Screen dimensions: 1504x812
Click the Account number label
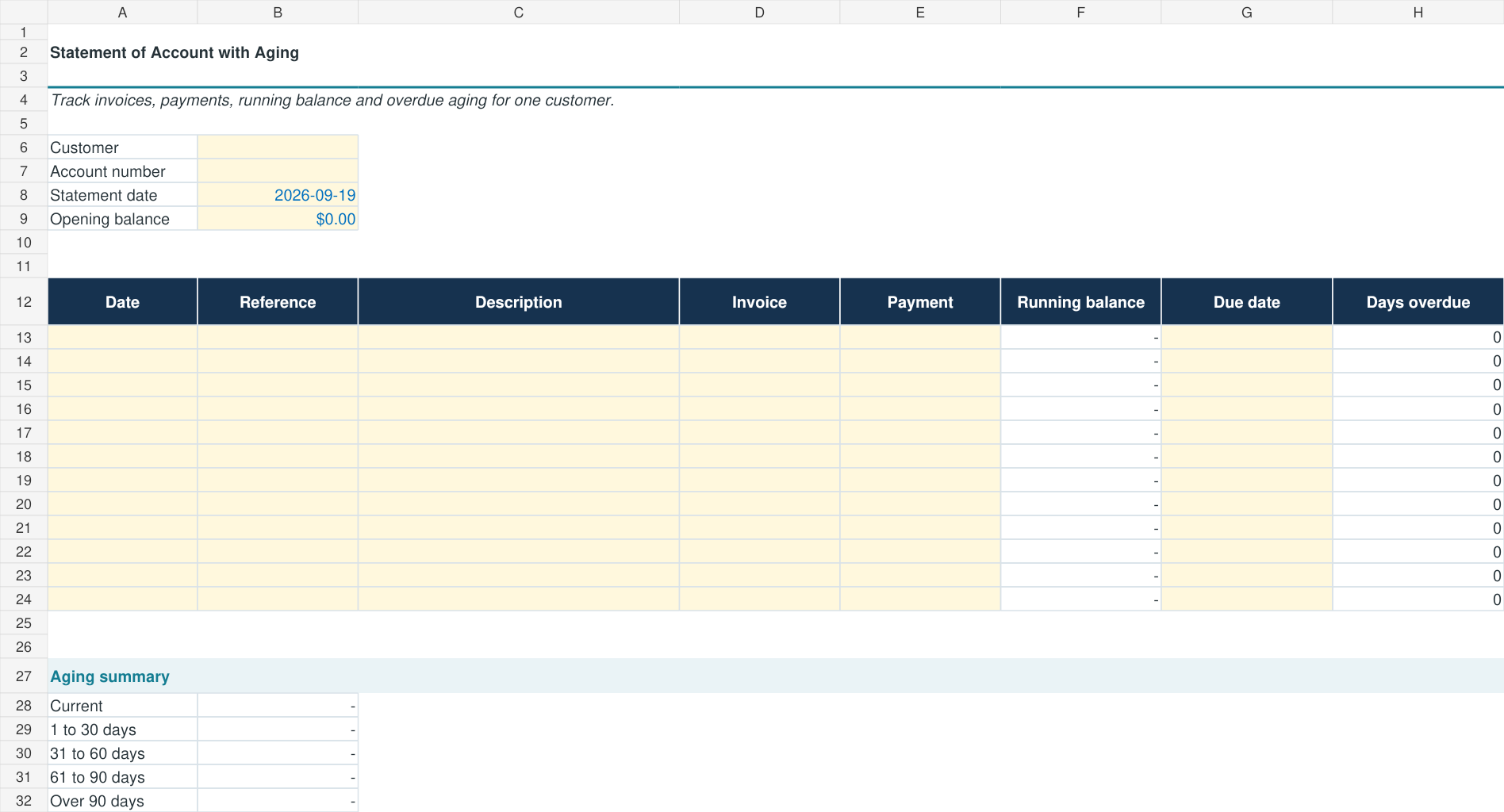pos(108,171)
